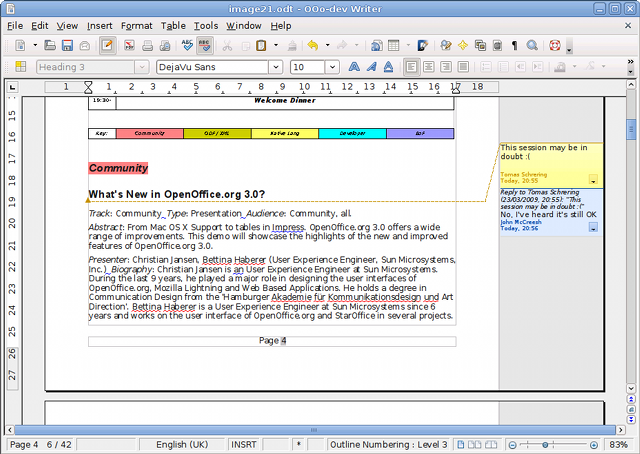This screenshot has width=640, height=454.
Task: Open the yellow comment's dropdown arrow
Action: point(594,180)
